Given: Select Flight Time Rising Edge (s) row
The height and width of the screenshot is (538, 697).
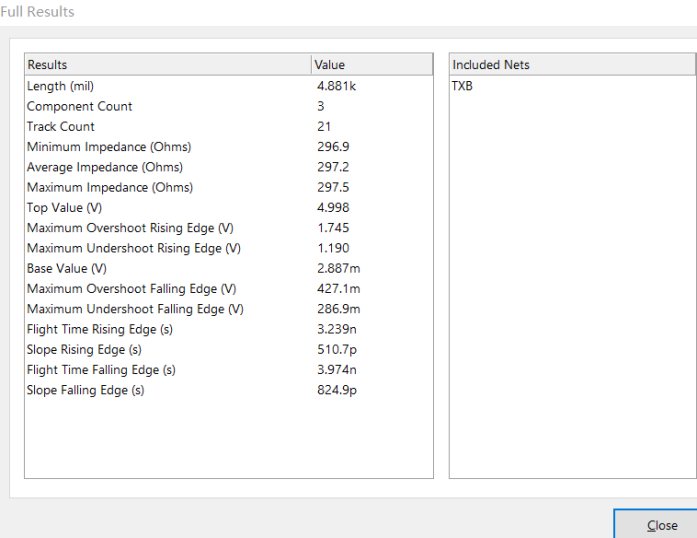Looking at the screenshot, I should [229, 329].
